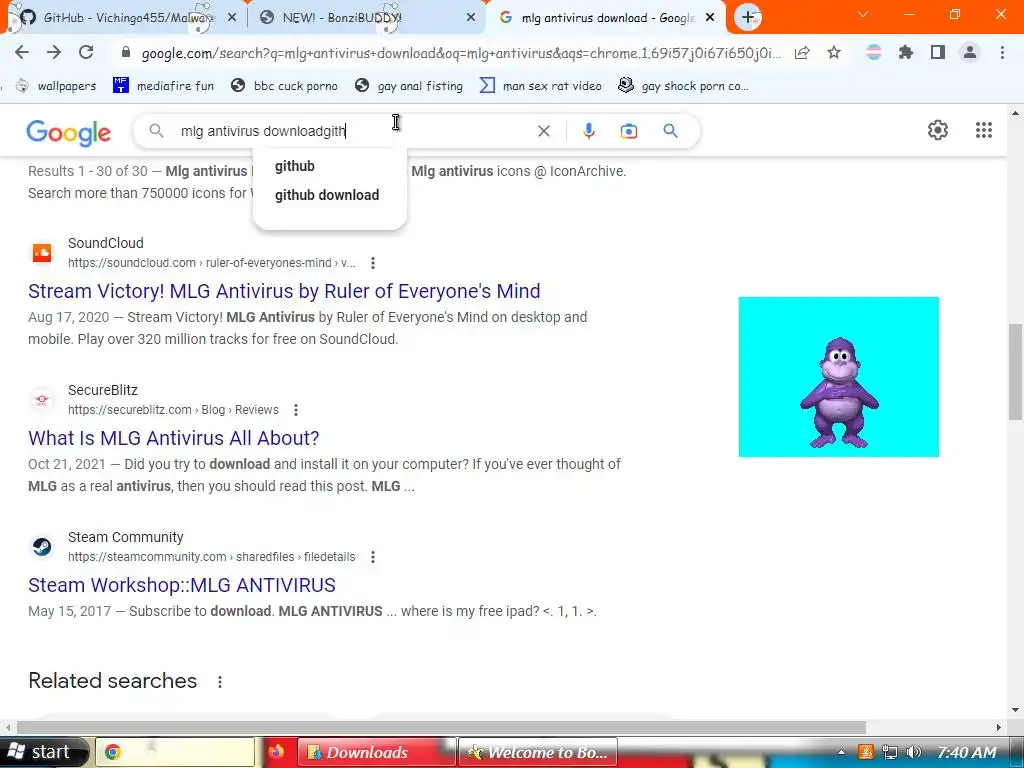Open the Windows start button

point(43,752)
